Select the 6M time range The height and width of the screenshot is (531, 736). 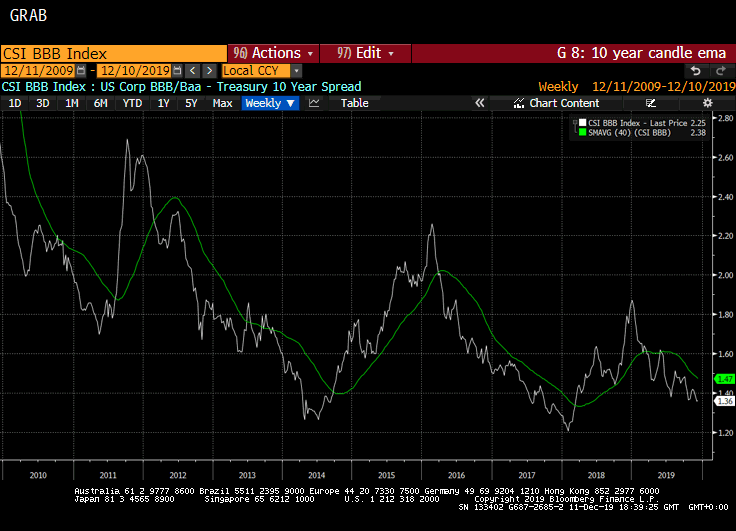point(100,103)
